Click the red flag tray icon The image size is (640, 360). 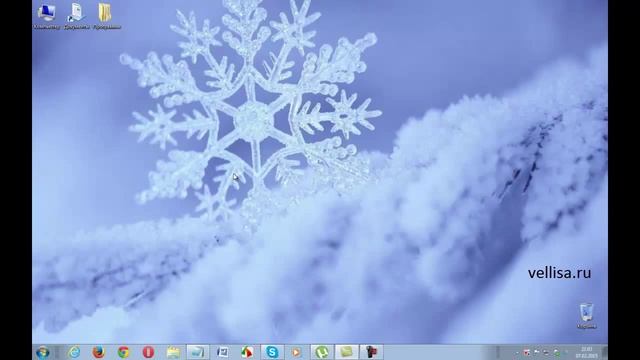coord(527,352)
